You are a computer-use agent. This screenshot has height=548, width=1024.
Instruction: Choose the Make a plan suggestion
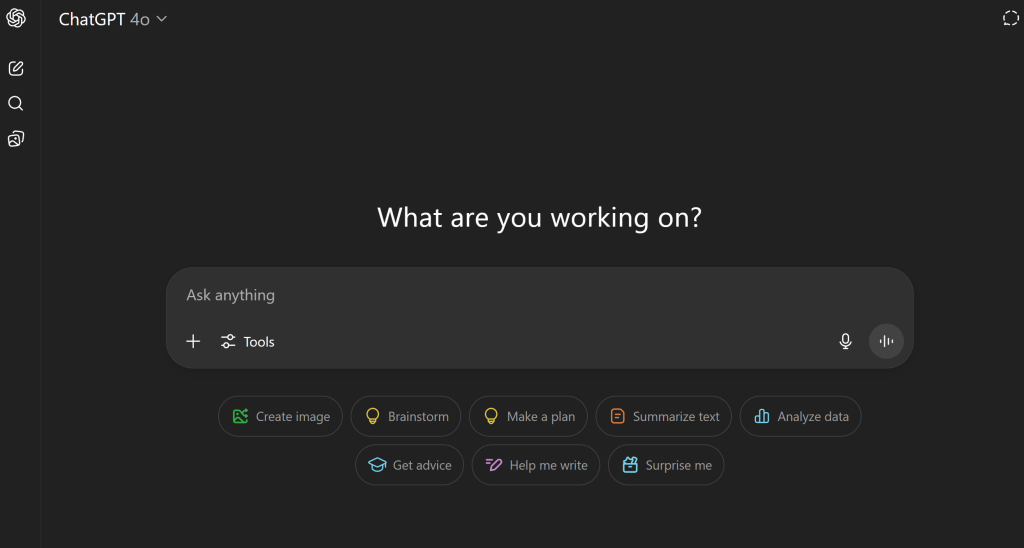[x=528, y=416]
